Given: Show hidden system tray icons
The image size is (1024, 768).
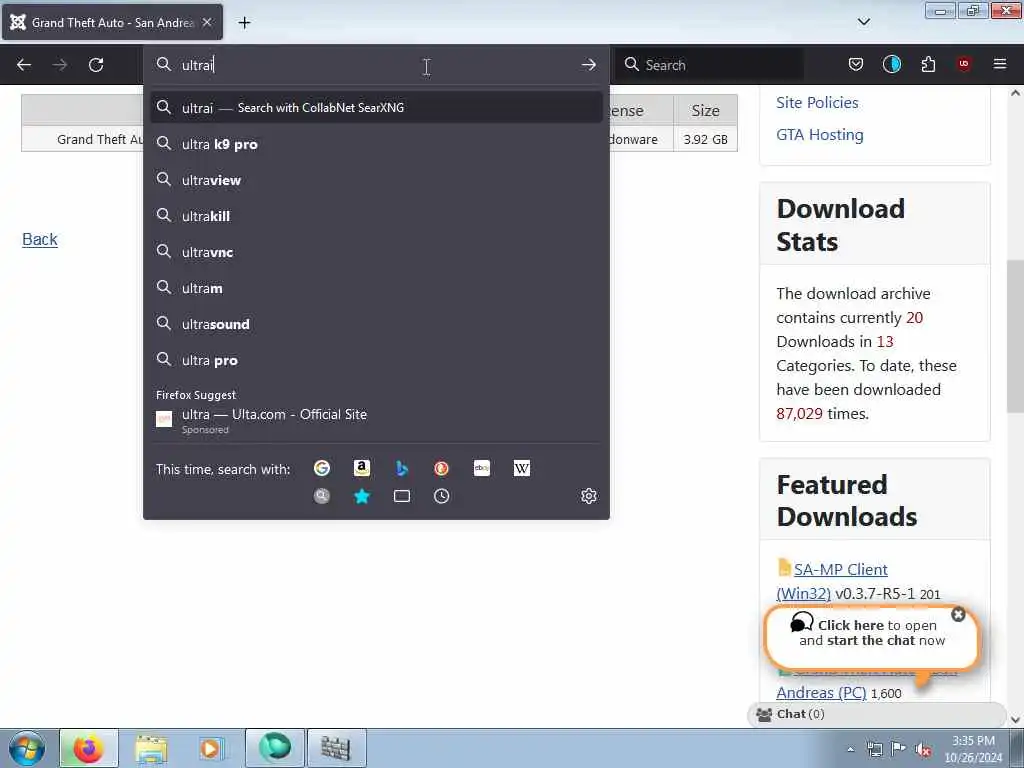Looking at the screenshot, I should pyautogui.click(x=850, y=749).
